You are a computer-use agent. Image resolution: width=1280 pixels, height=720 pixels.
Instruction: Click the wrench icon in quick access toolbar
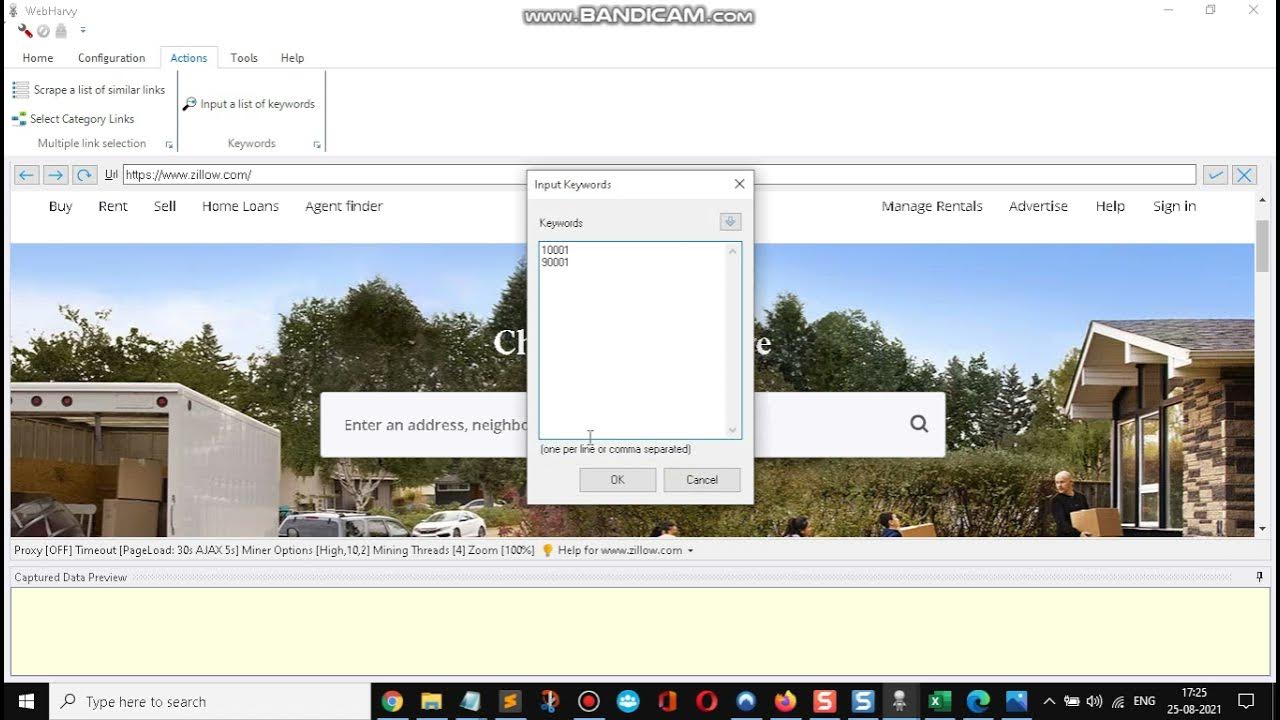coord(25,30)
